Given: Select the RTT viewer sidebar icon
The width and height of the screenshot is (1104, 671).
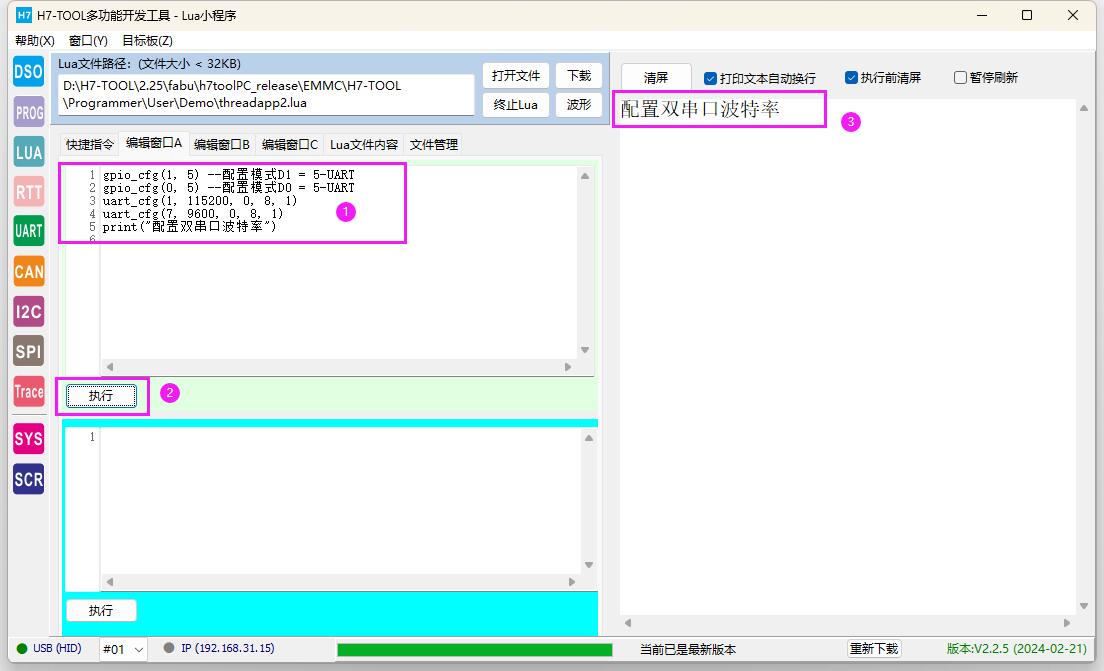Looking at the screenshot, I should pyautogui.click(x=28, y=192).
